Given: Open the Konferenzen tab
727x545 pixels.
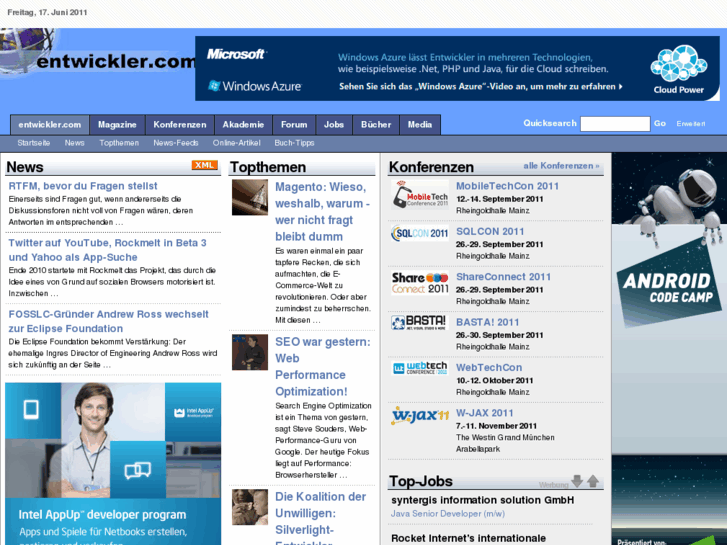Looking at the screenshot, I should pos(180,125).
